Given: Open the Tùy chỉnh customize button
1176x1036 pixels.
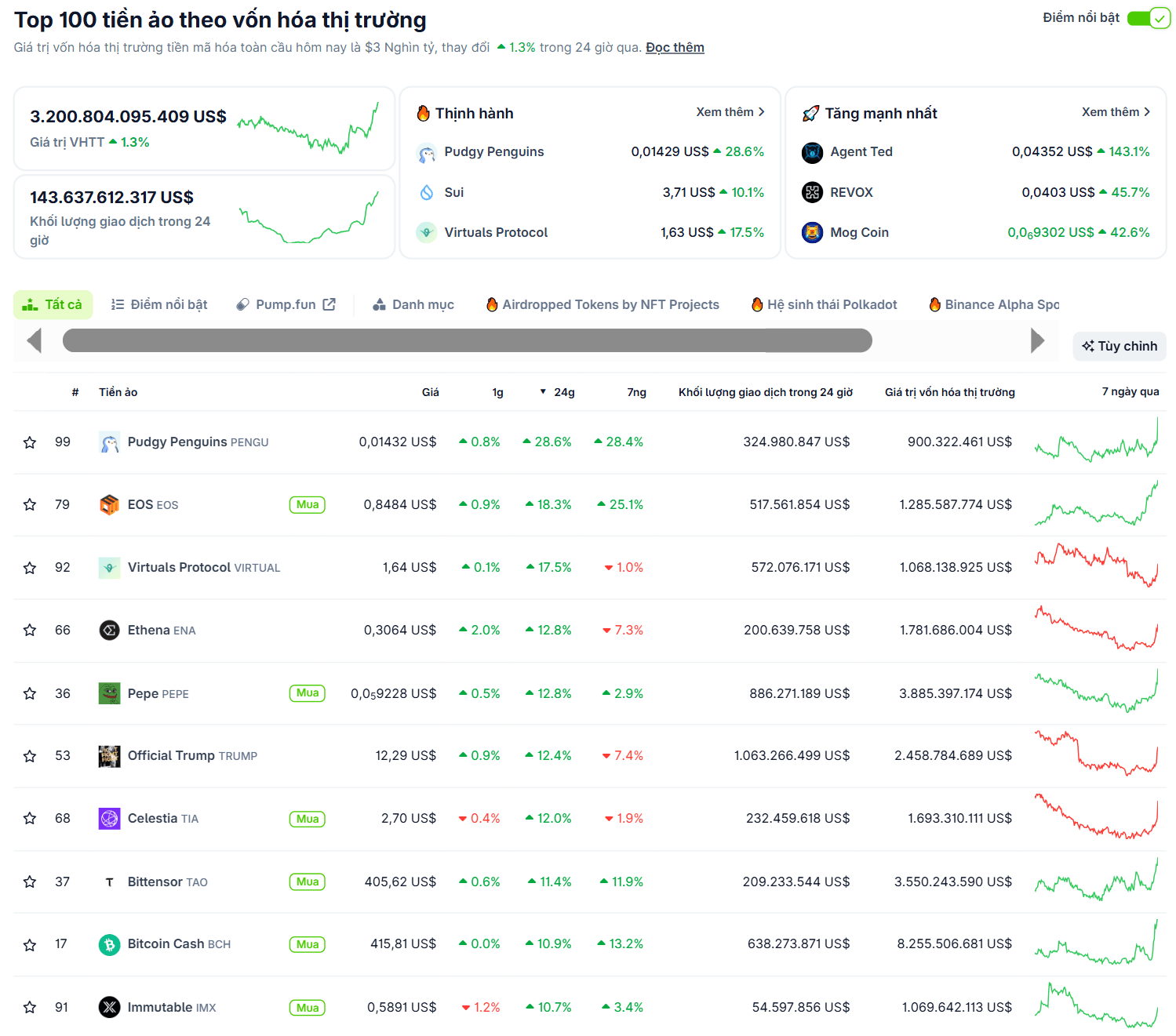Looking at the screenshot, I should [x=1120, y=346].
